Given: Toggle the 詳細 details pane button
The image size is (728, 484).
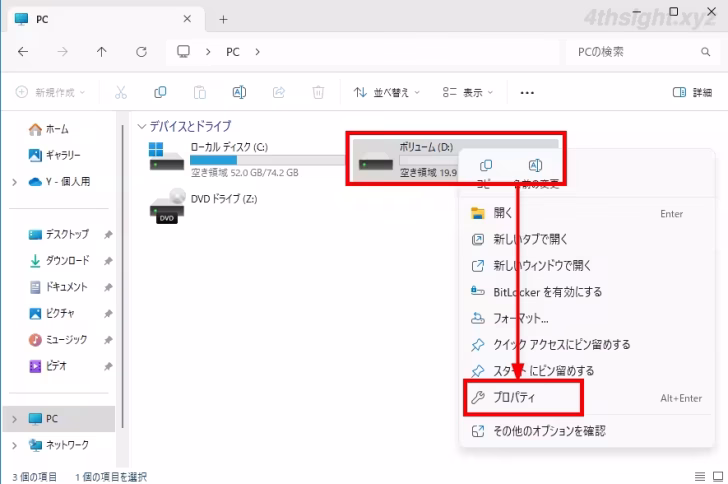Looking at the screenshot, I should (x=693, y=92).
